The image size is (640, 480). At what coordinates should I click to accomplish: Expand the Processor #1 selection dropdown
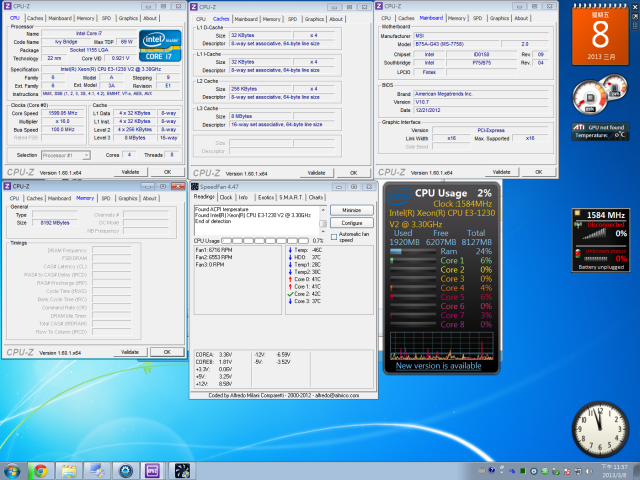point(86,155)
